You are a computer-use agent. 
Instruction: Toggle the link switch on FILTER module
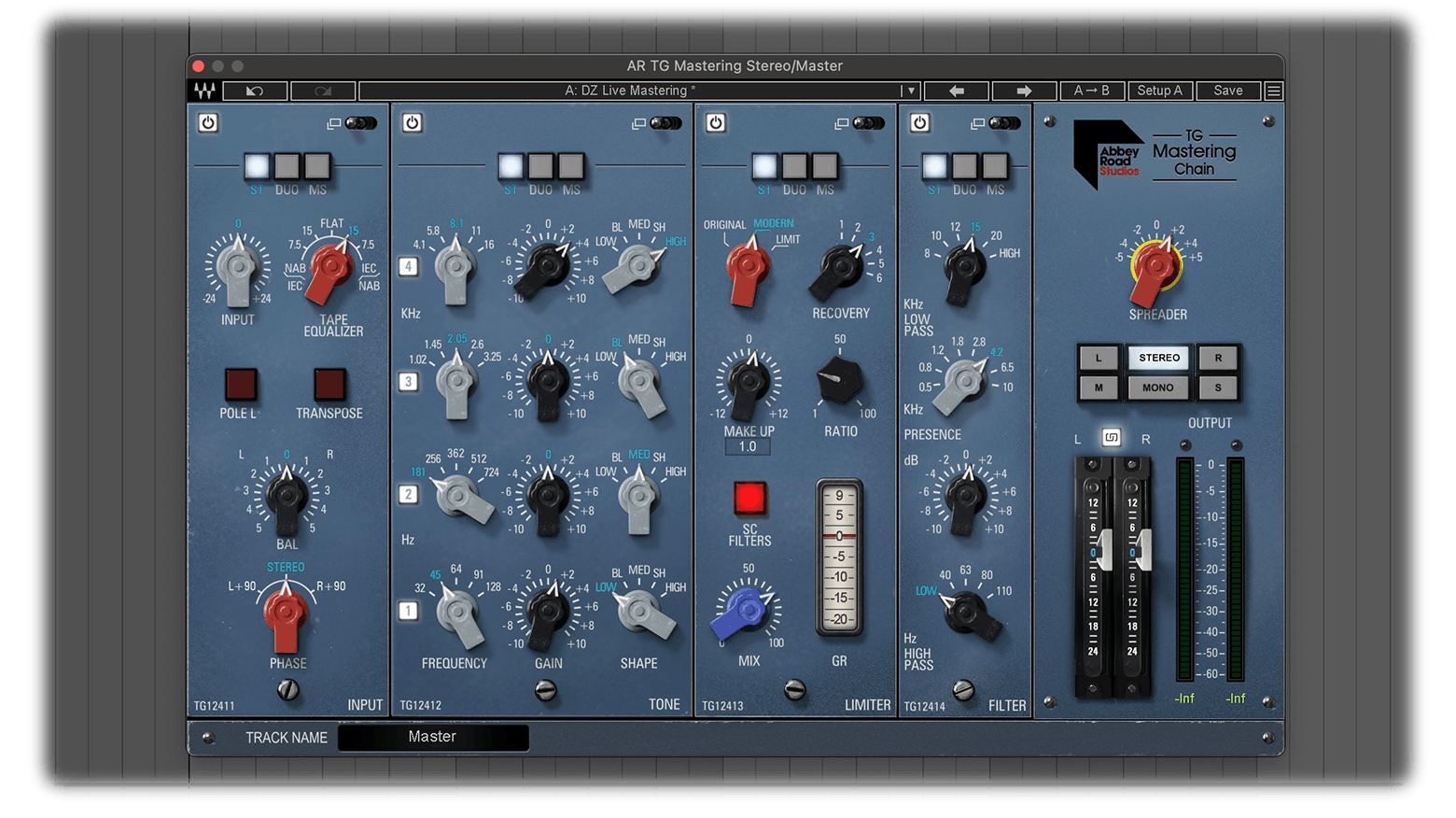[x=1005, y=123]
